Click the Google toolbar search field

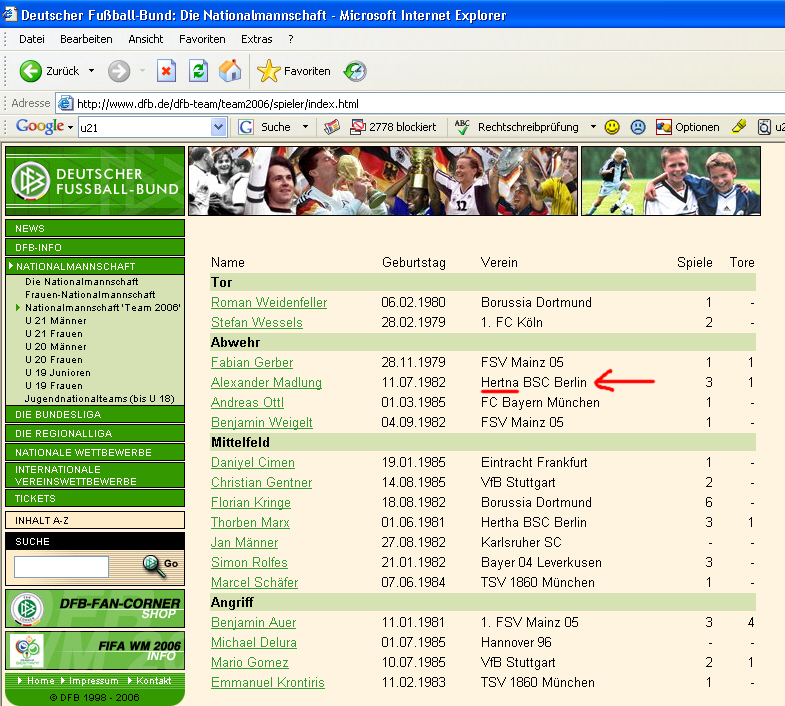(x=145, y=127)
